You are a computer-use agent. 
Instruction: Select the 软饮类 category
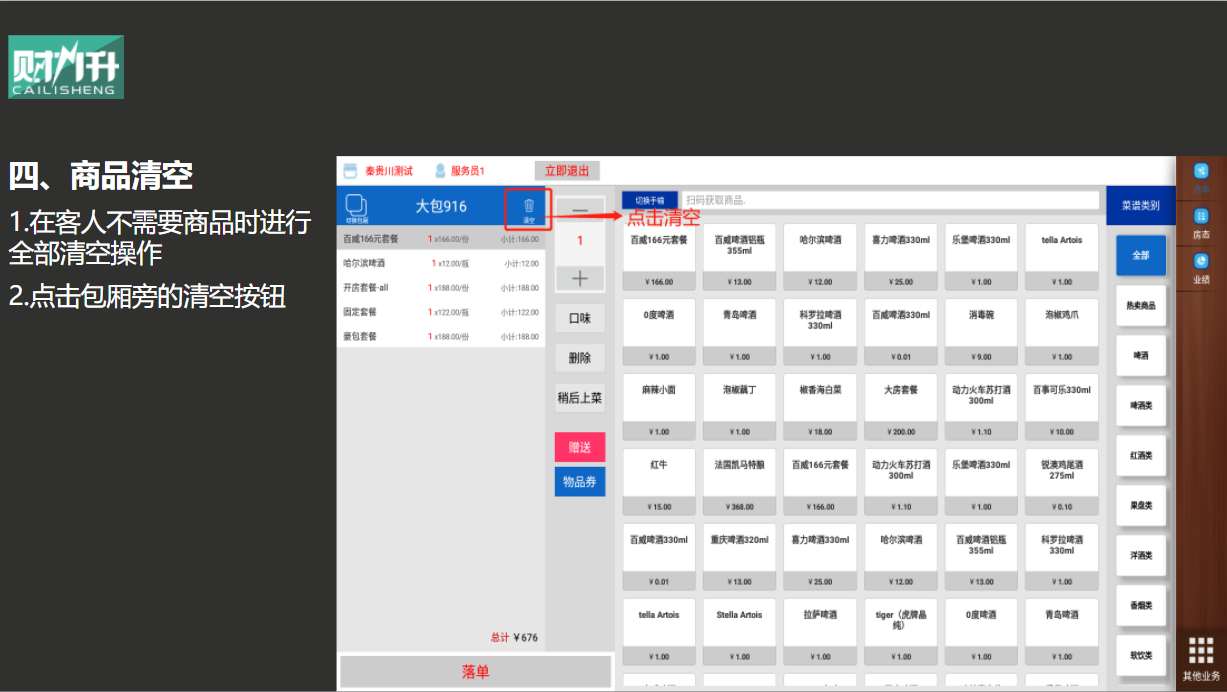pos(1141,655)
